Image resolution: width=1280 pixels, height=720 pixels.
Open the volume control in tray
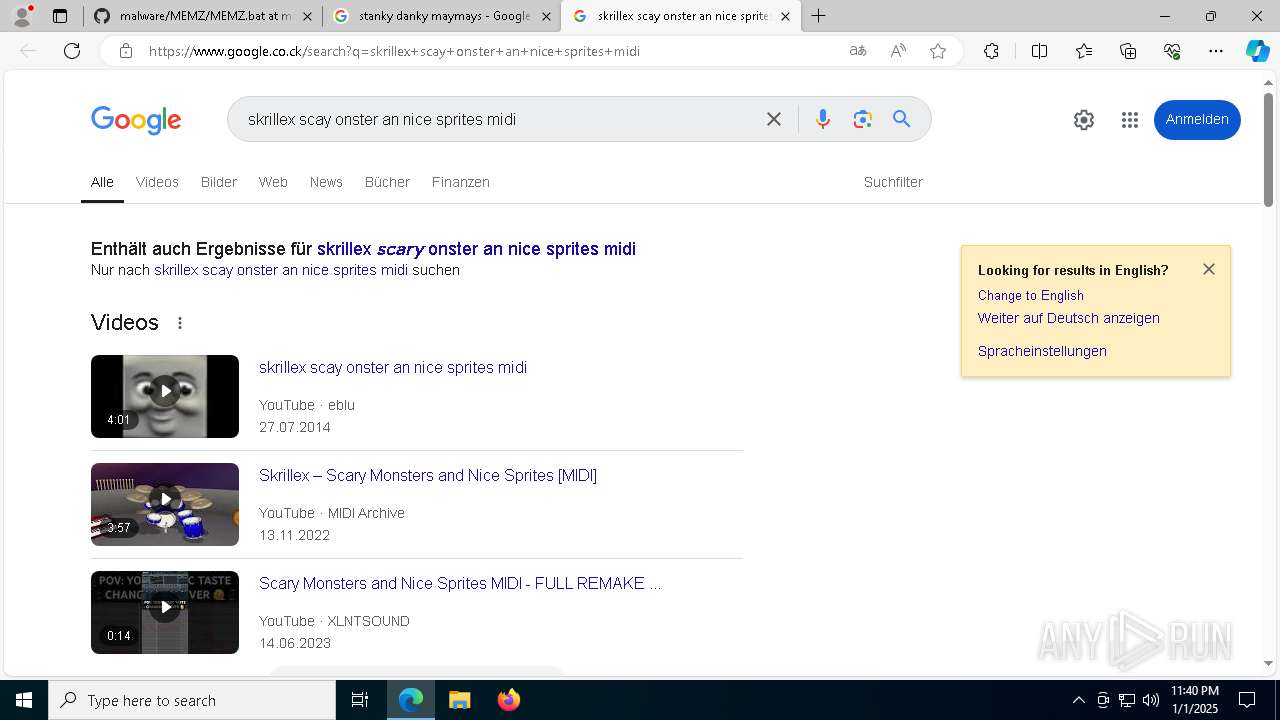point(1151,700)
